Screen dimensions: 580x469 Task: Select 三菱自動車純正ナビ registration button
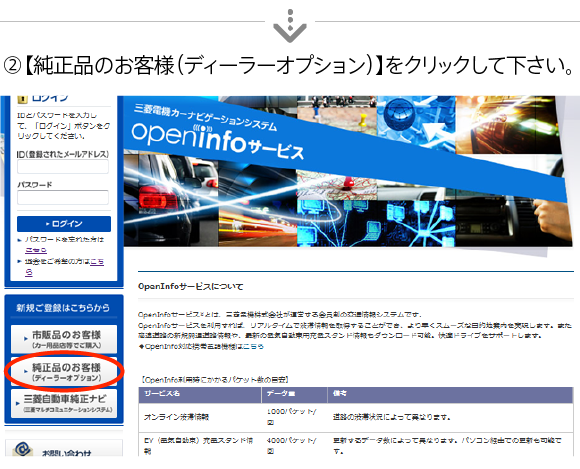[64, 404]
